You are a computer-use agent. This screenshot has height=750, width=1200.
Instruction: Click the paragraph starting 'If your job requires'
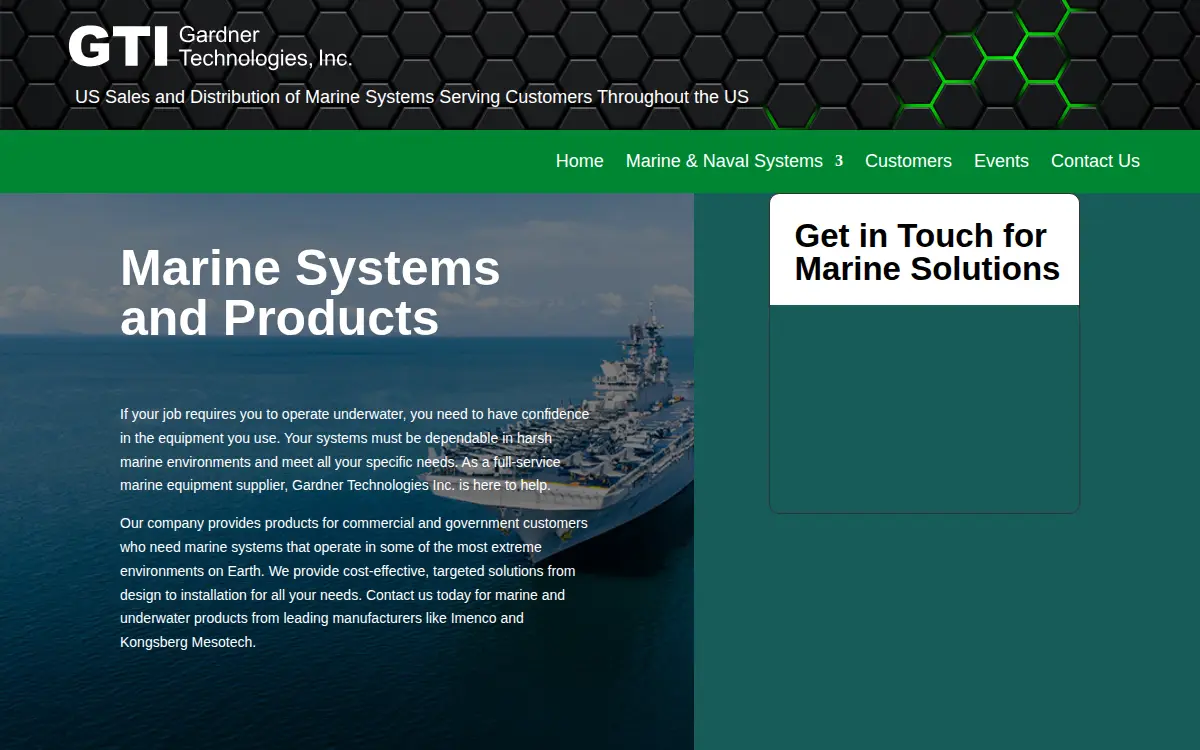[355, 449]
